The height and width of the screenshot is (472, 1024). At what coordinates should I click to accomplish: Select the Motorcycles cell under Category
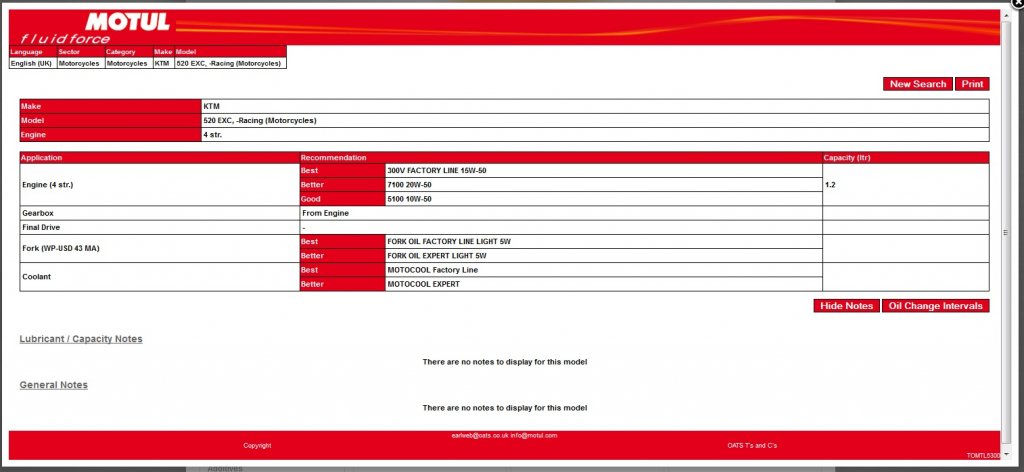point(129,63)
